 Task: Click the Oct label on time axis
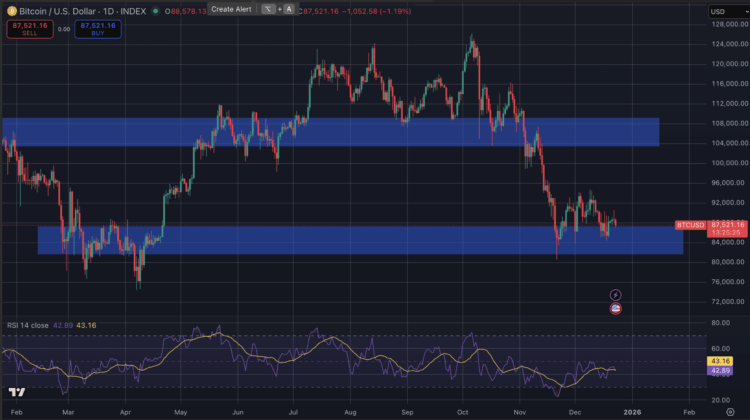point(463,412)
